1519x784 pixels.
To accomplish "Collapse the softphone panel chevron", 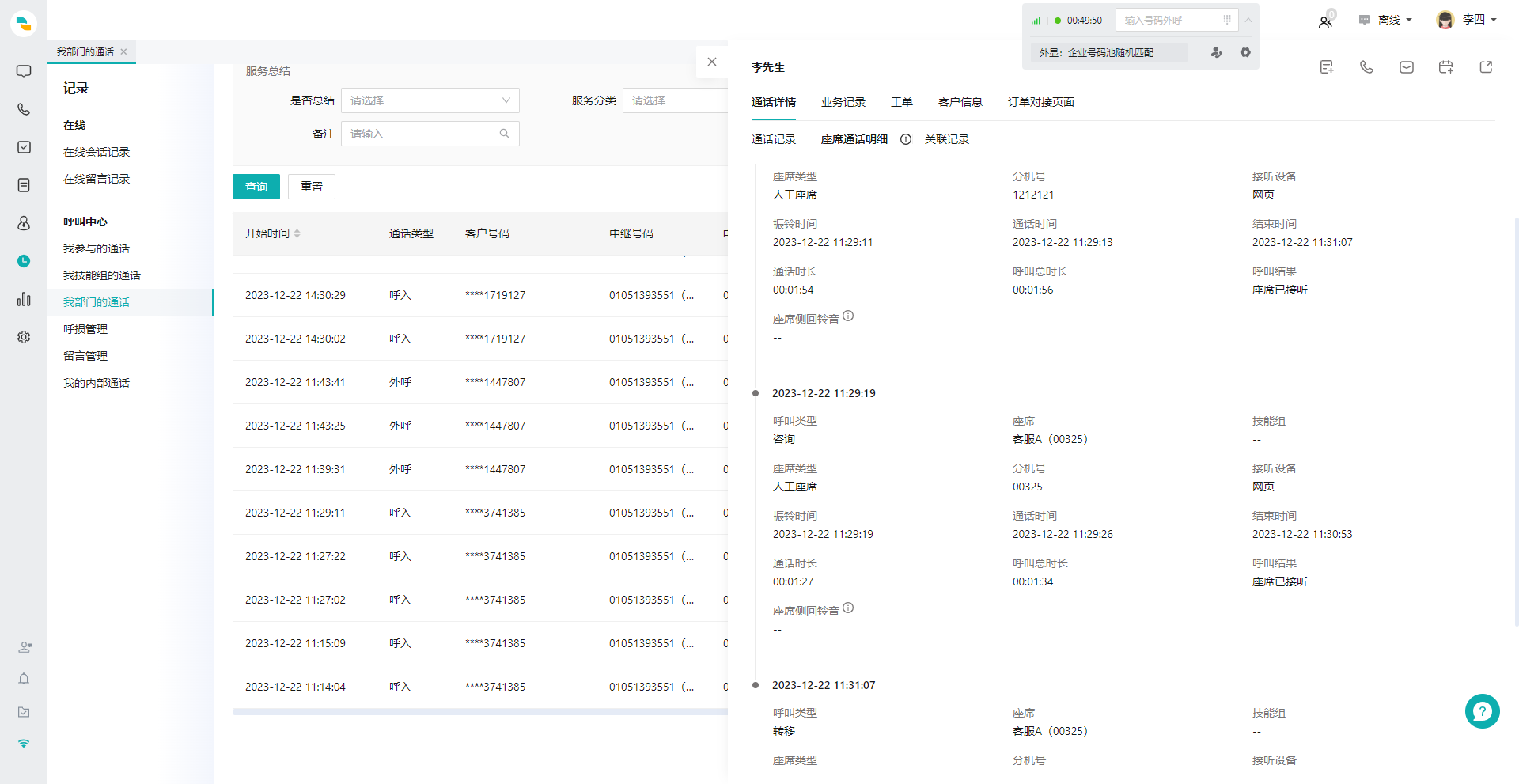I will pos(1248,20).
